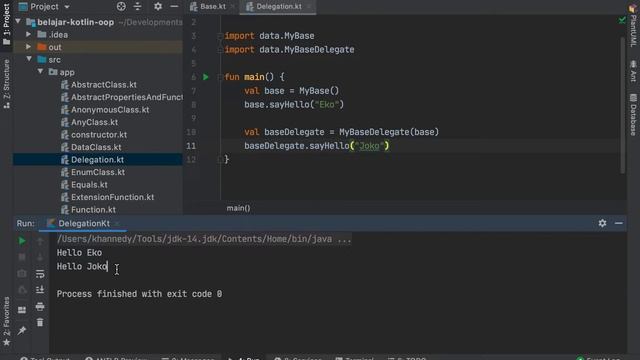Click the dump threads camera icon
The image size is (640, 360).
(x=22, y=273)
